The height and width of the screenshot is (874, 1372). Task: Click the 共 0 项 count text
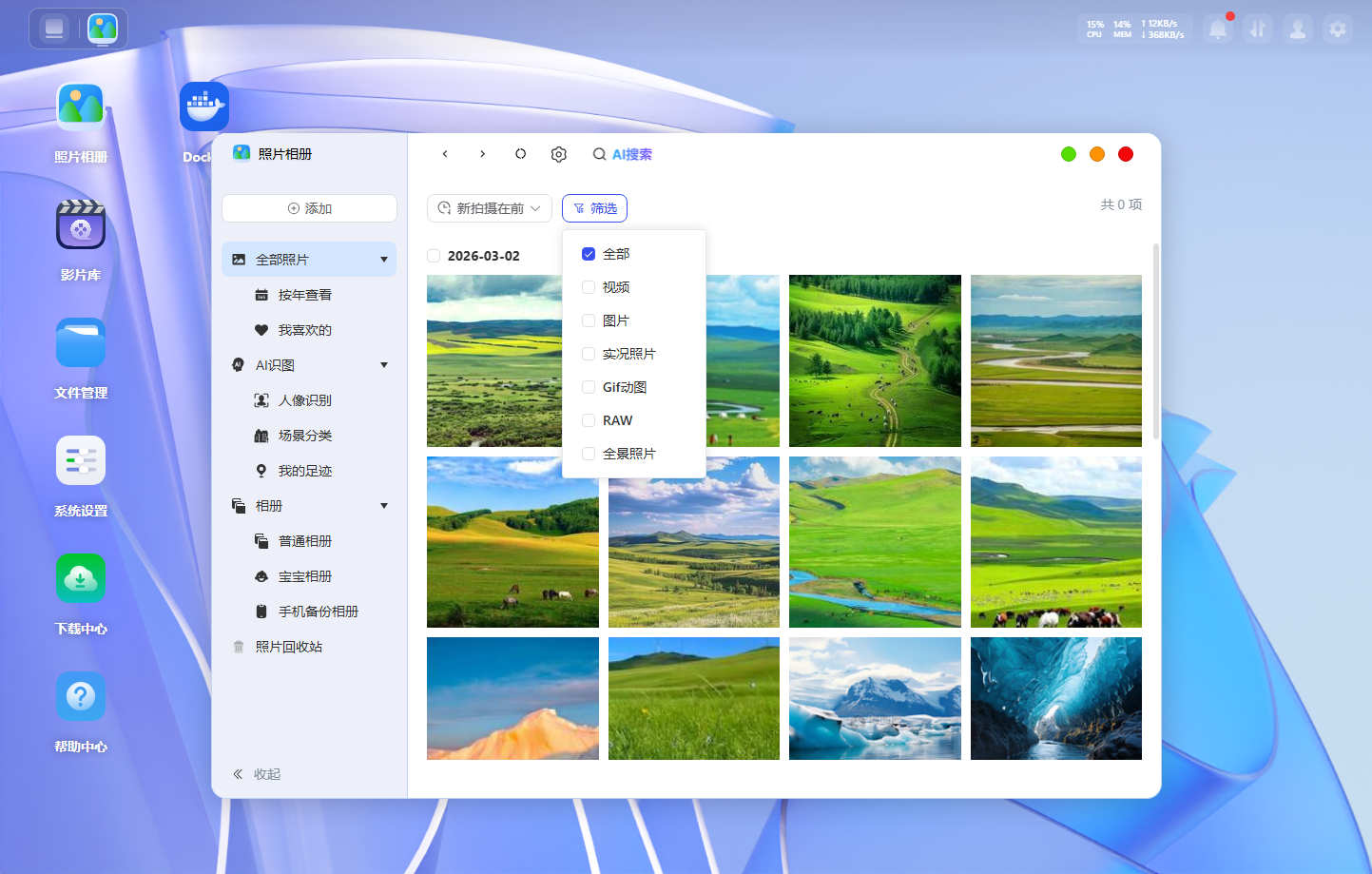coord(1121,204)
